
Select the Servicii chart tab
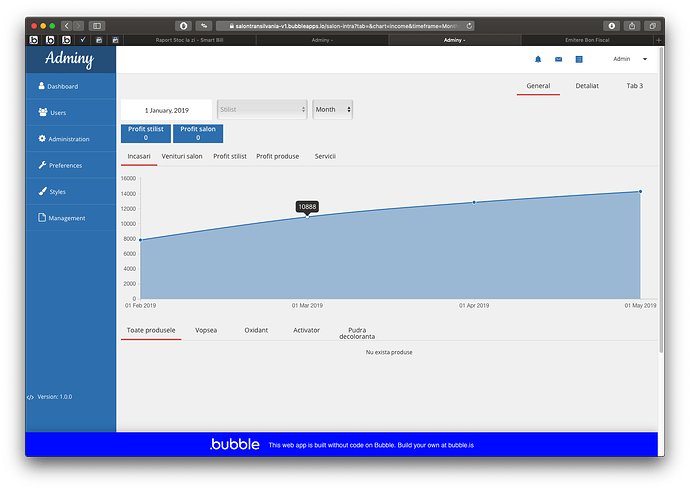point(325,156)
